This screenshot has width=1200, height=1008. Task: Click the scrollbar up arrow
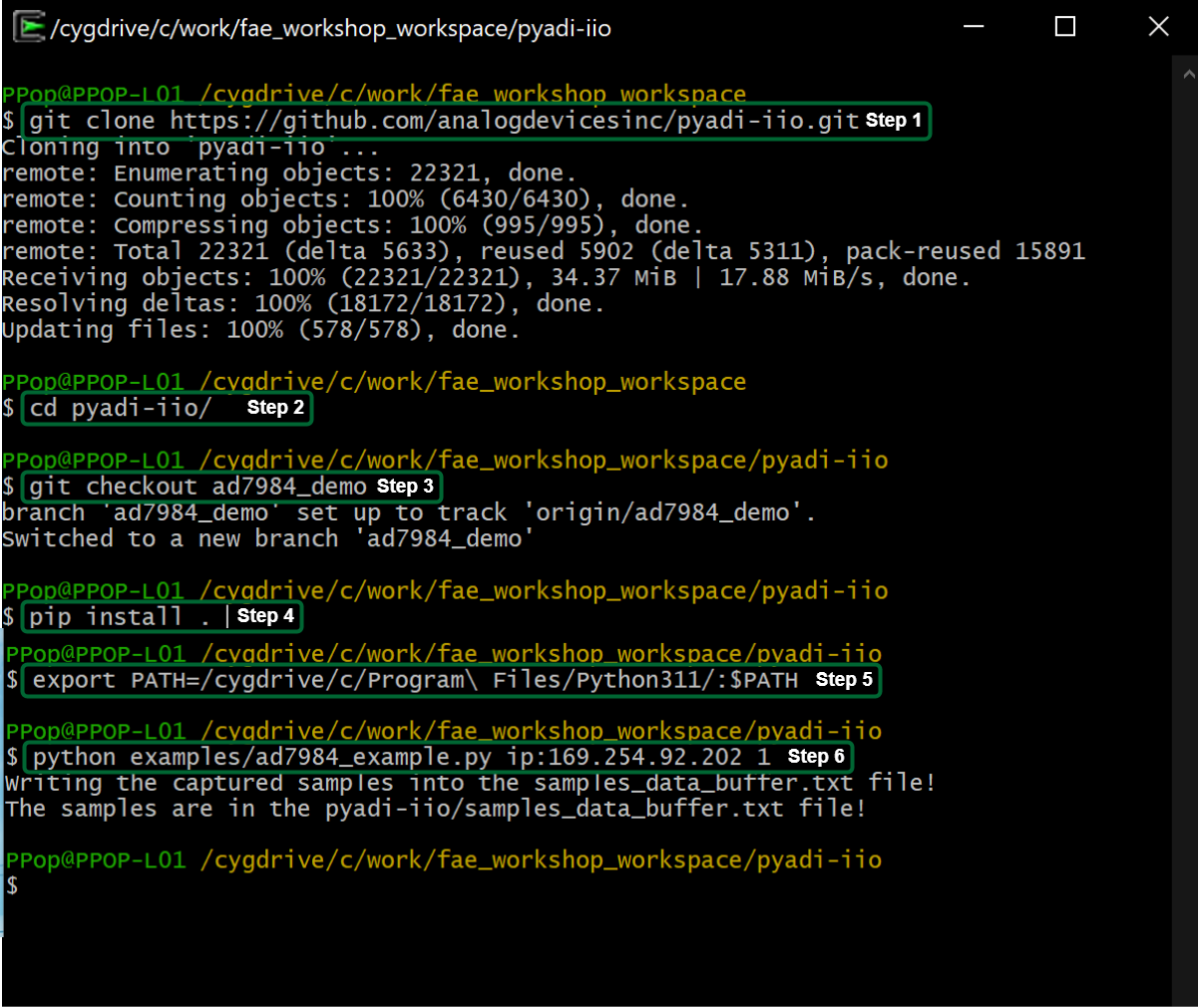pos(1188,74)
